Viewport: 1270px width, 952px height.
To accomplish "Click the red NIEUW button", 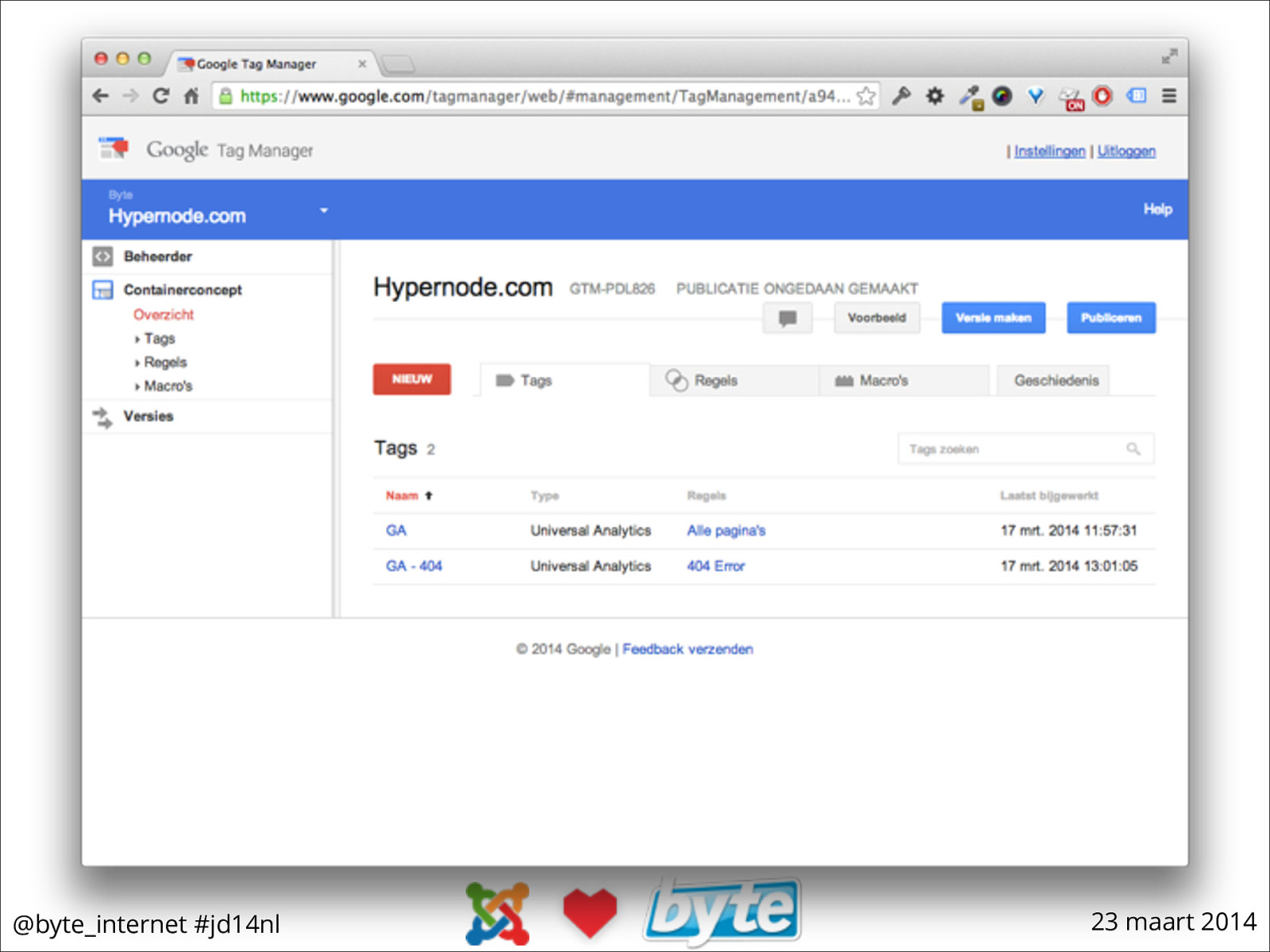I will [412, 379].
